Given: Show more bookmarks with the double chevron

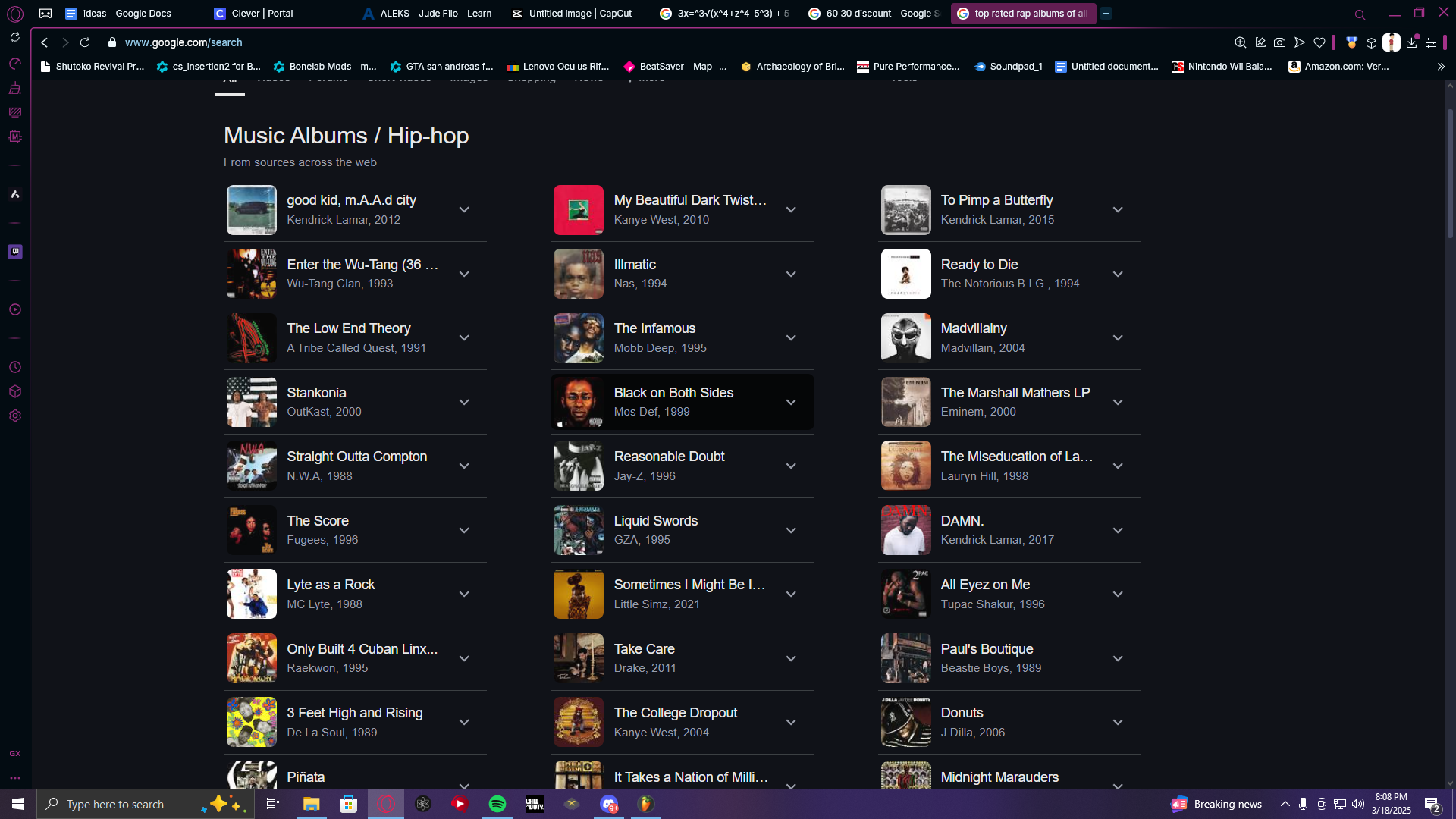Looking at the screenshot, I should [1441, 67].
